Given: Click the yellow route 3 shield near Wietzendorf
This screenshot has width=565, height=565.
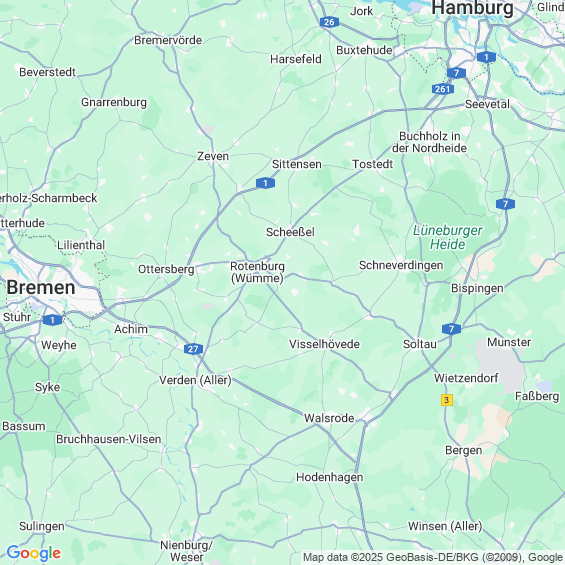Looking at the screenshot, I should (x=447, y=400).
